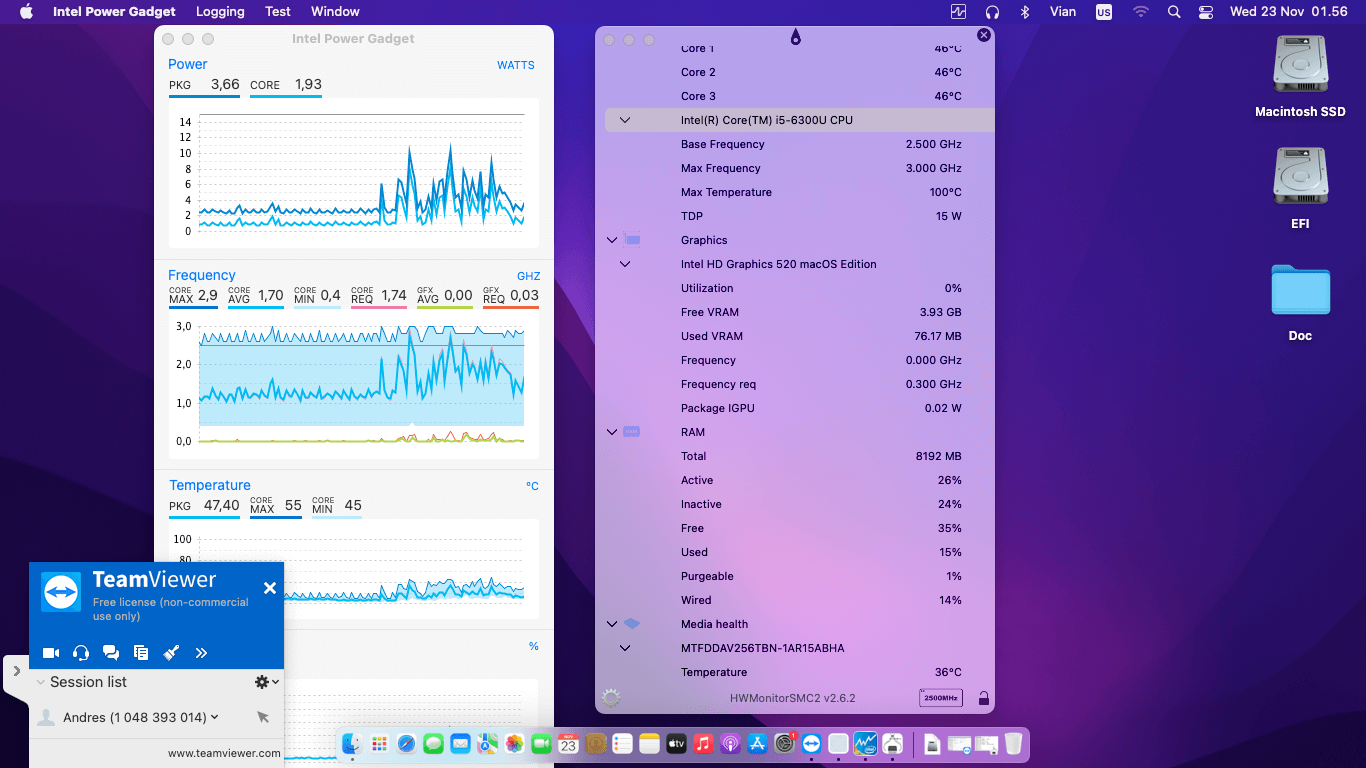Click the pin cursor next to Andres session

(x=264, y=717)
